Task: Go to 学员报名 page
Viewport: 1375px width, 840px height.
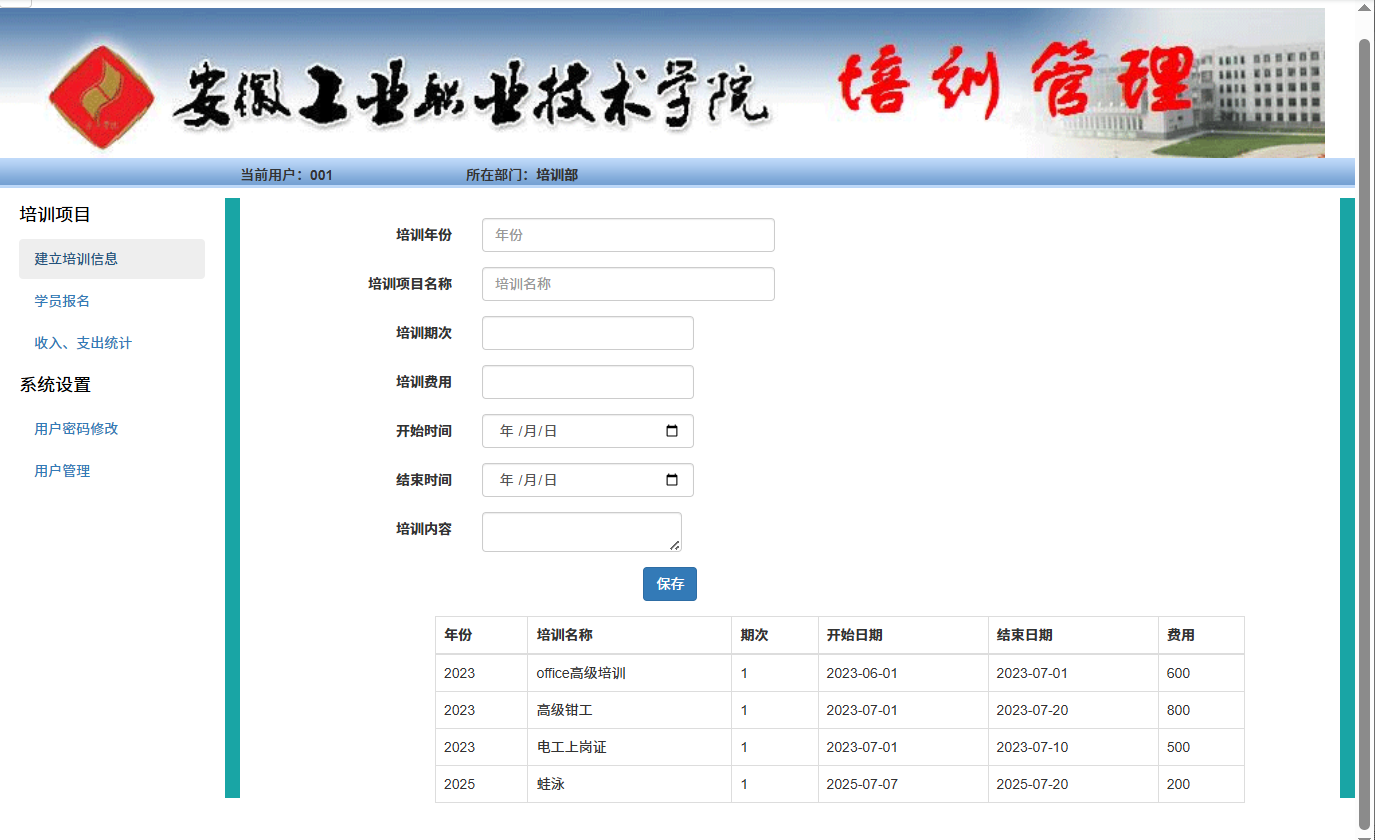Action: pos(62,301)
